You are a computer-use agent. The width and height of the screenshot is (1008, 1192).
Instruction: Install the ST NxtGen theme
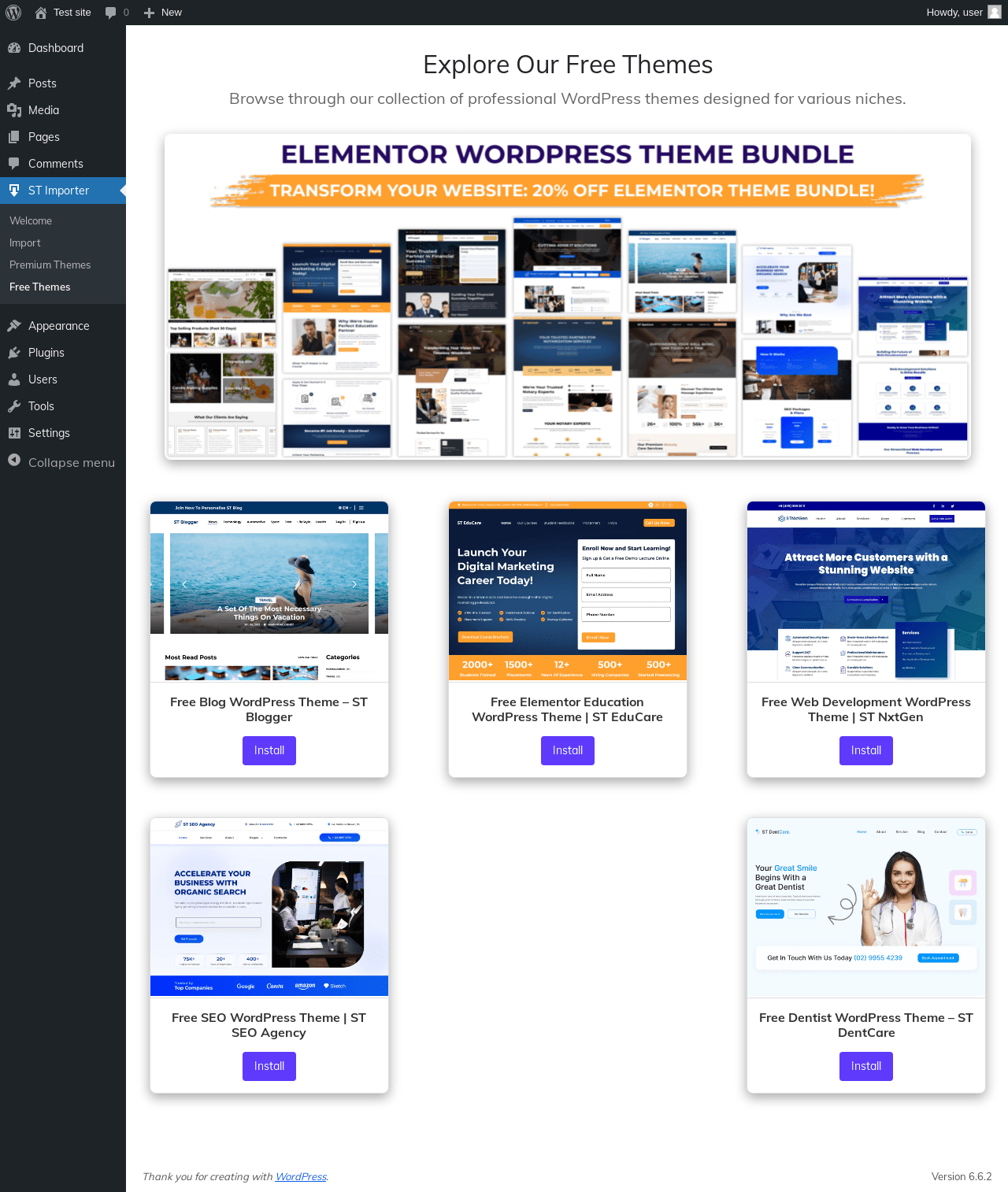[866, 750]
